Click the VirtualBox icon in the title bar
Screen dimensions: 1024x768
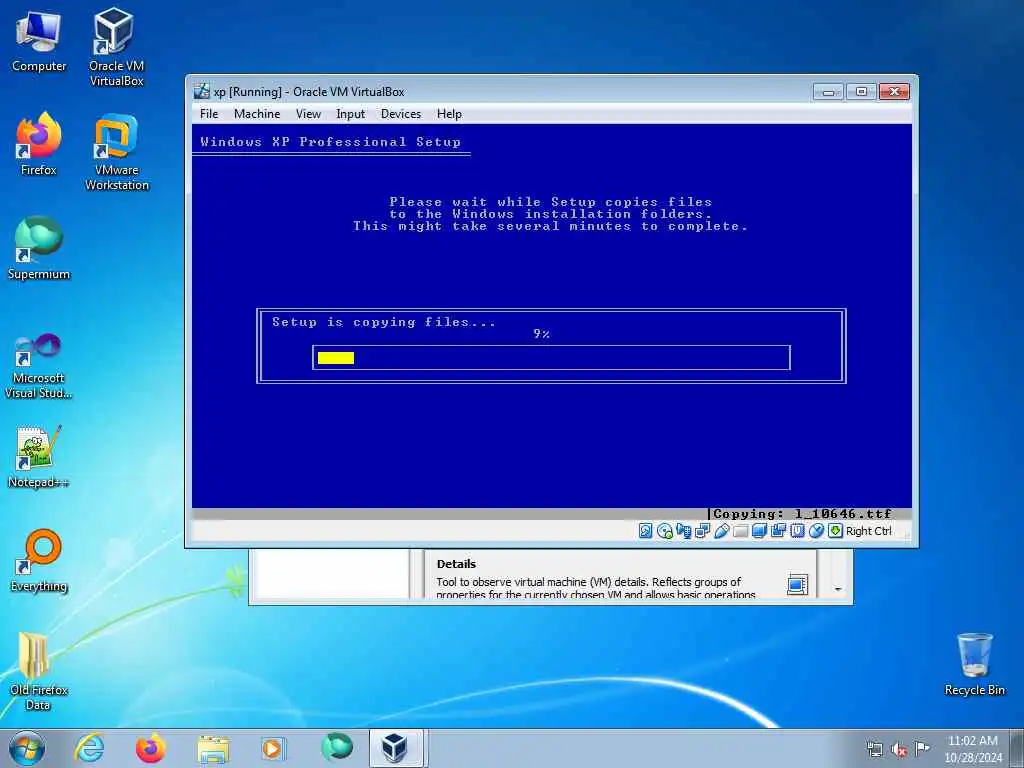(x=202, y=91)
